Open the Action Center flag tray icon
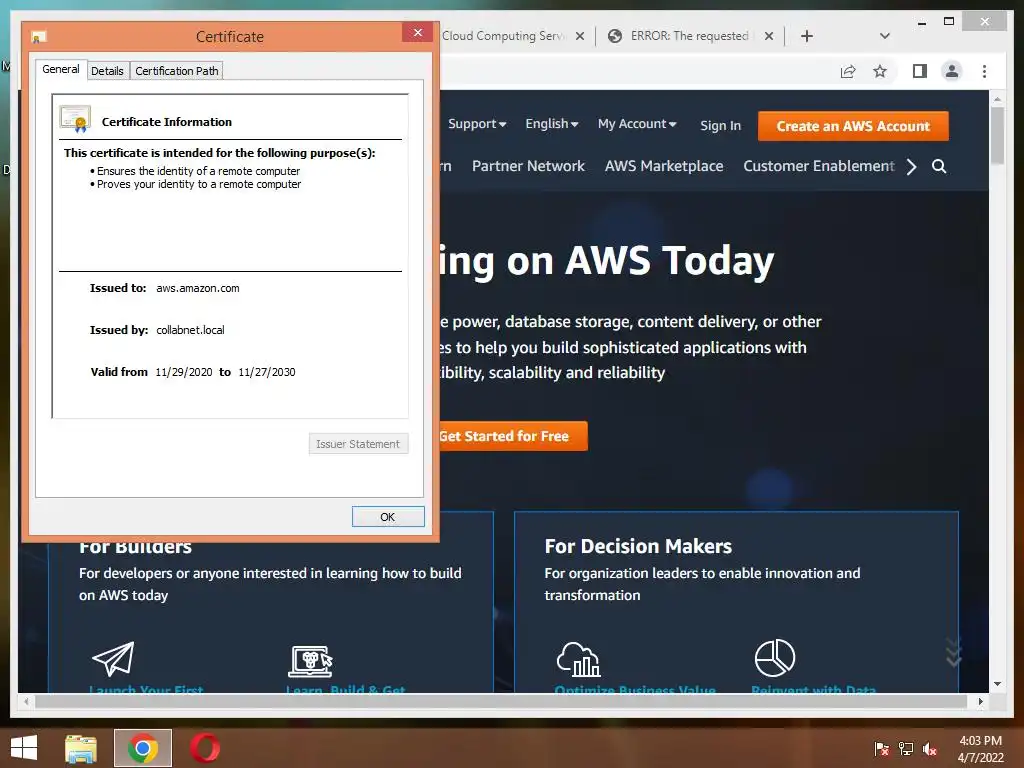Screen dimensions: 1024x768 tap(882, 748)
